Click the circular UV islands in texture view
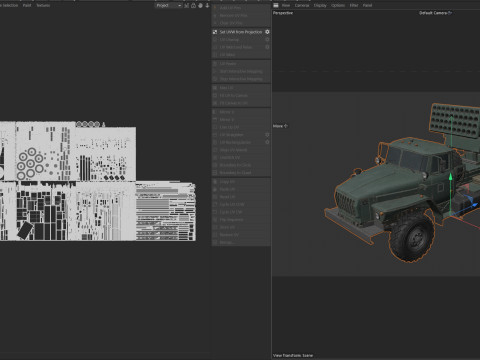This screenshot has width=480, height=360. click(x=30, y=164)
